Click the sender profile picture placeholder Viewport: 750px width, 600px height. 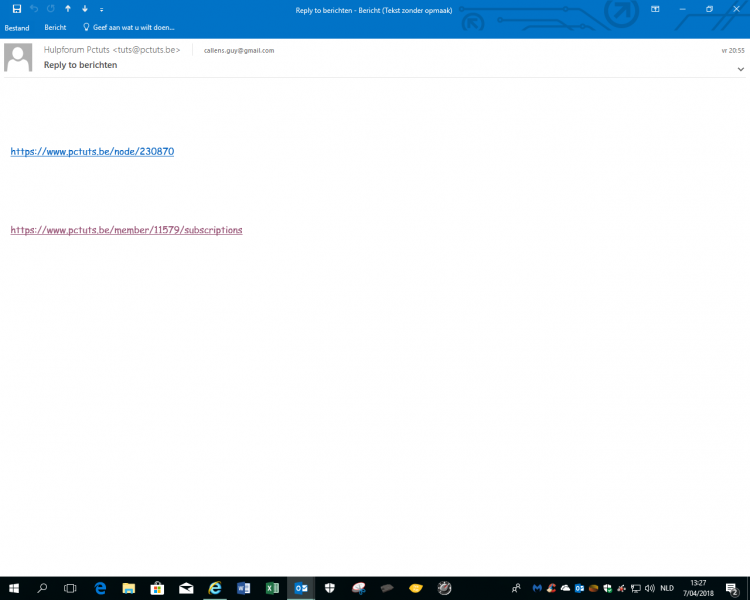18,58
